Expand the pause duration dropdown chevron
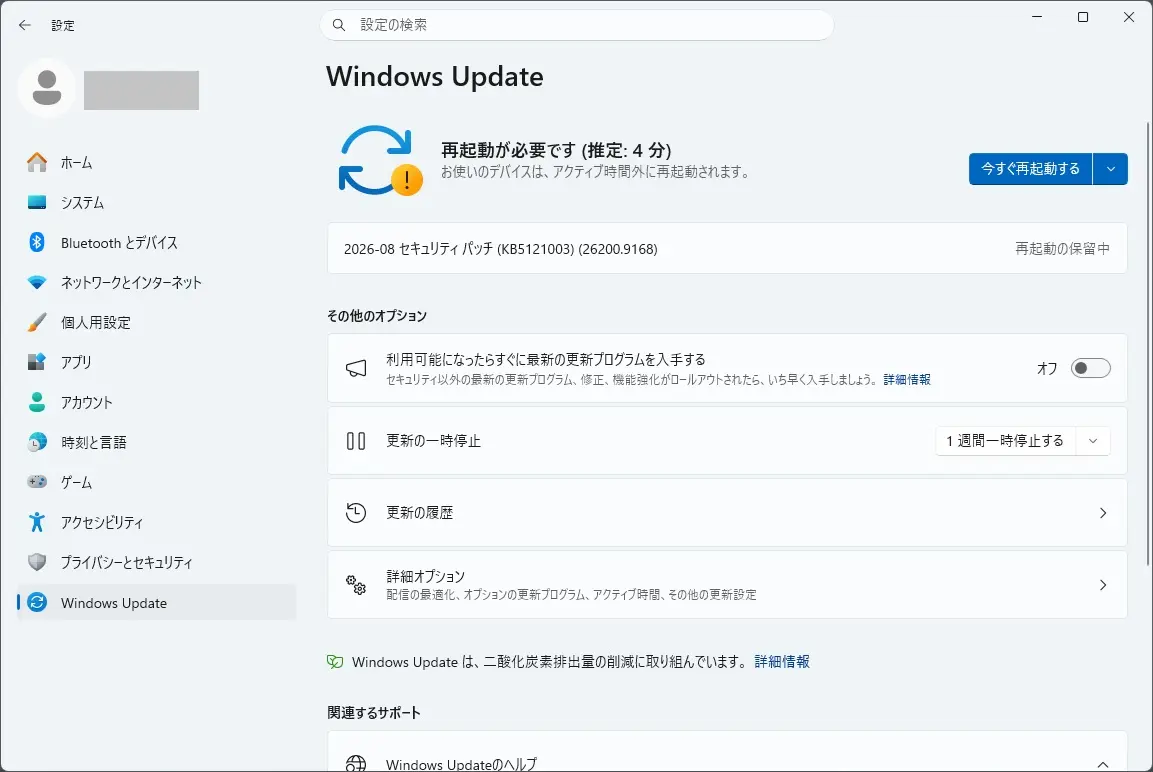This screenshot has width=1153, height=772. 1093,441
